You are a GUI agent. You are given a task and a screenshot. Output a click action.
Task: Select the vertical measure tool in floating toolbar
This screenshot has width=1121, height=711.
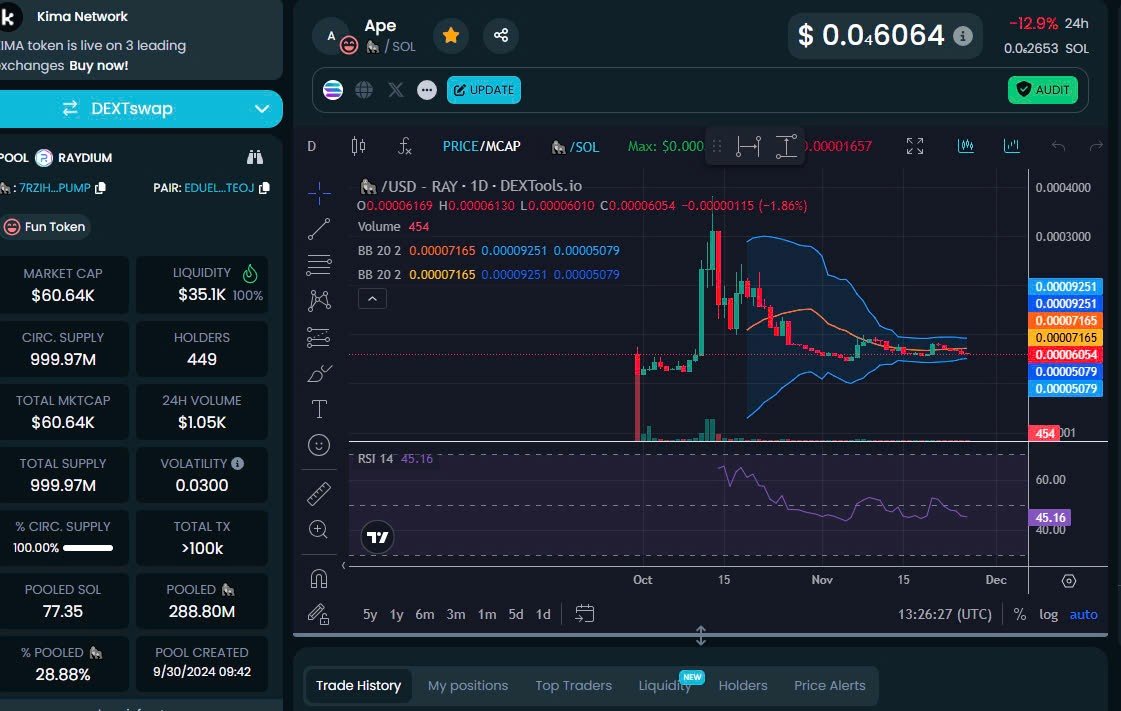click(786, 146)
